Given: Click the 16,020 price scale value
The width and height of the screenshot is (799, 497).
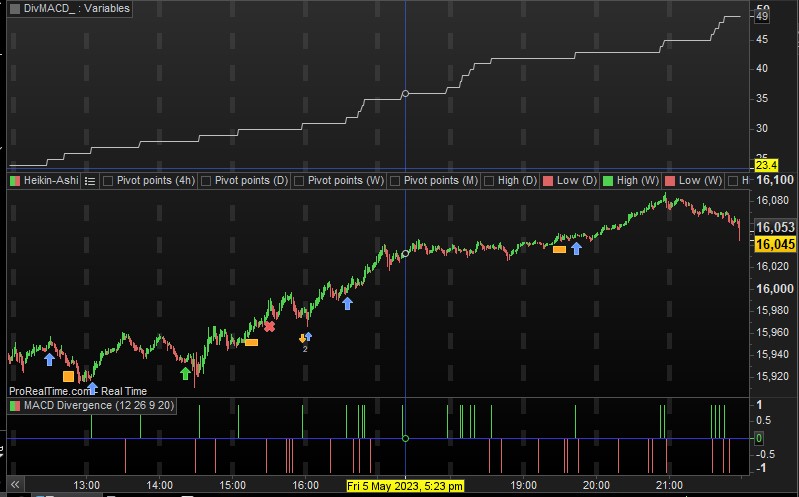Looking at the screenshot, I should (772, 266).
